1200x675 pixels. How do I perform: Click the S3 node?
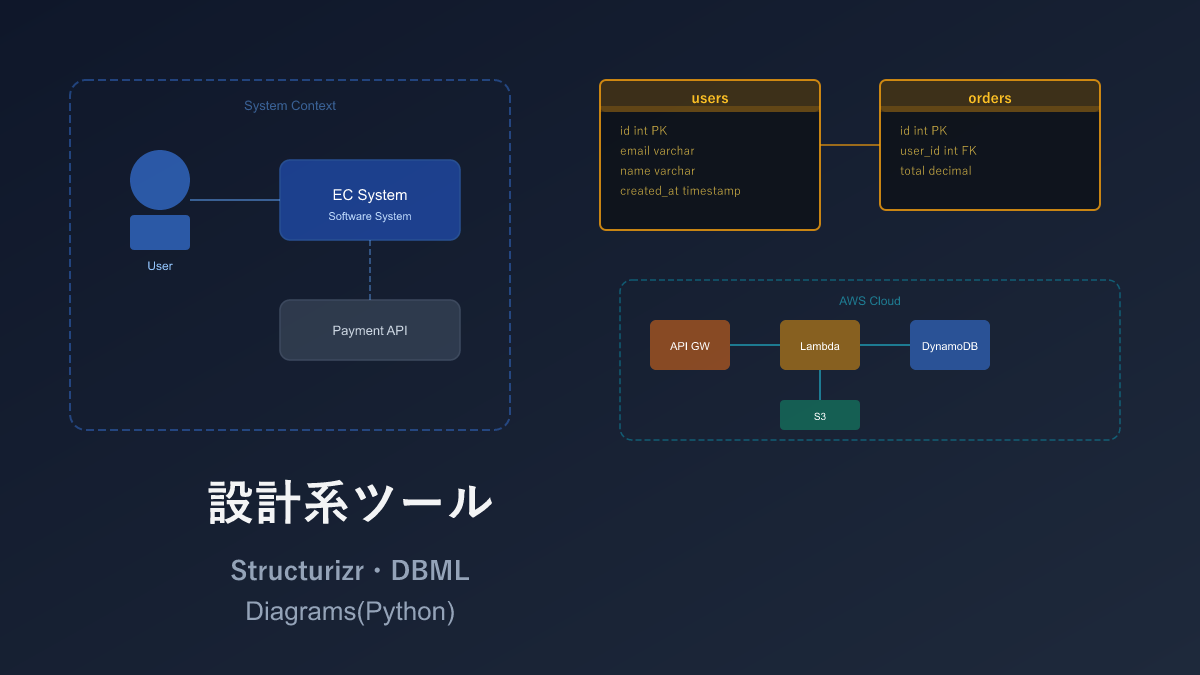[820, 415]
